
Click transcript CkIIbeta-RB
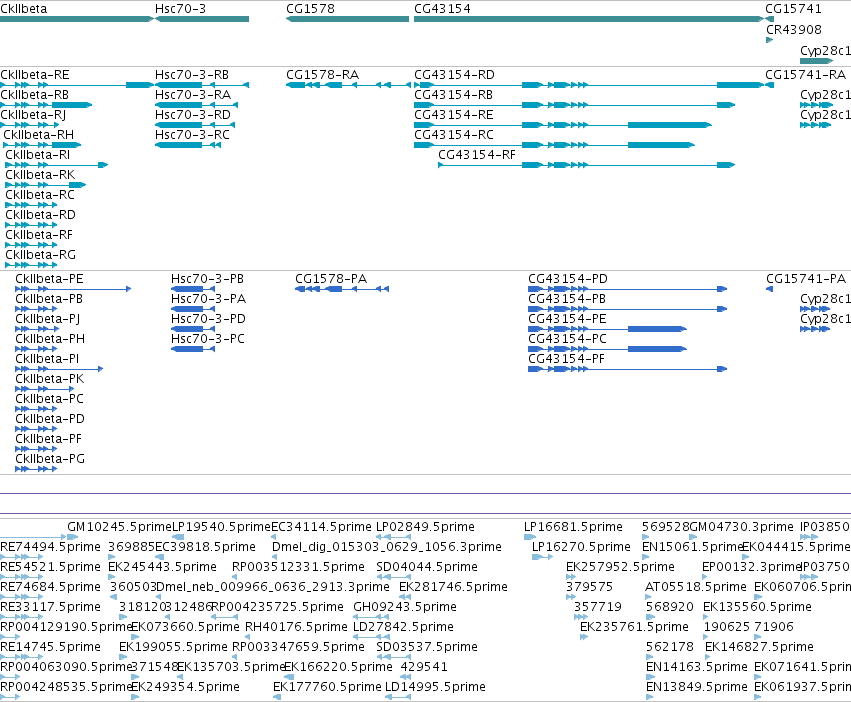46,105
